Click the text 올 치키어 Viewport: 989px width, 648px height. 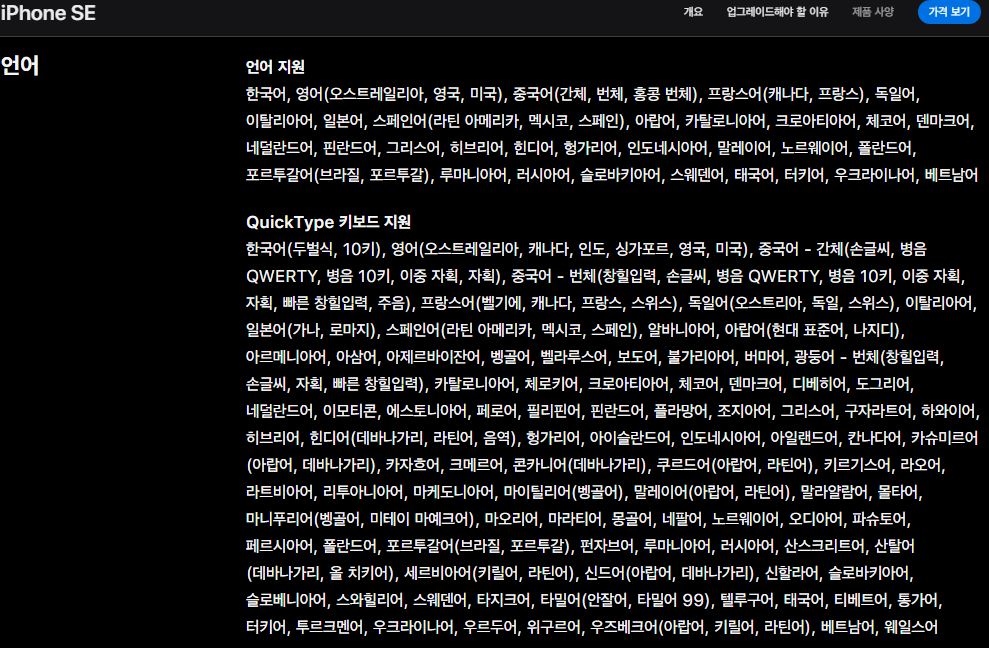click(357, 574)
